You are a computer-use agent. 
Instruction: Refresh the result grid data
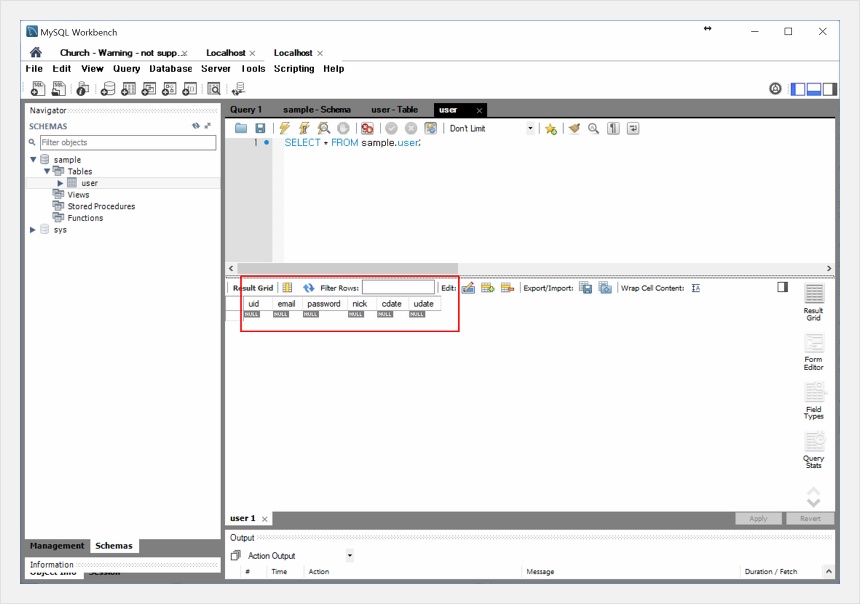(309, 288)
